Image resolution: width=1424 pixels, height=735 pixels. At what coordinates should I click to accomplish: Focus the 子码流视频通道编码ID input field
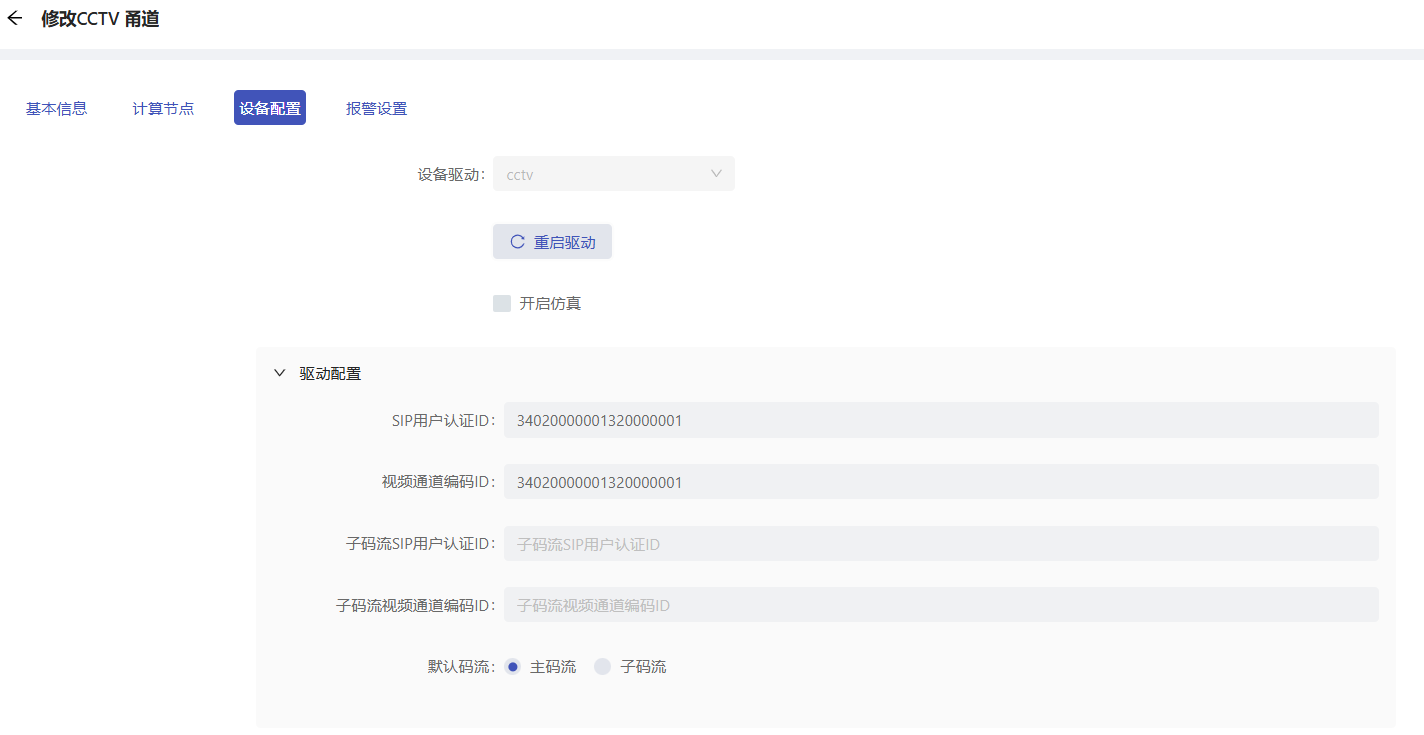pyautogui.click(x=941, y=605)
